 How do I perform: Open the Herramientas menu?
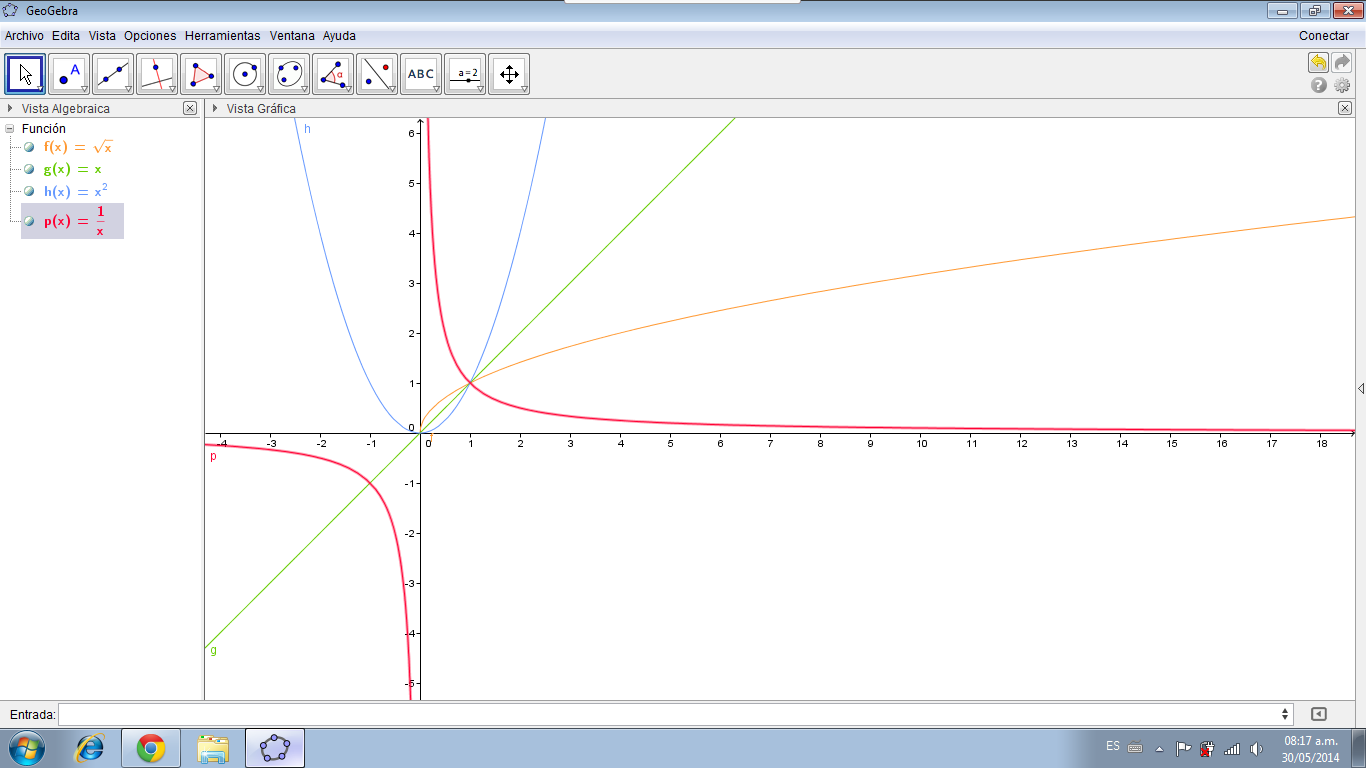(x=222, y=35)
